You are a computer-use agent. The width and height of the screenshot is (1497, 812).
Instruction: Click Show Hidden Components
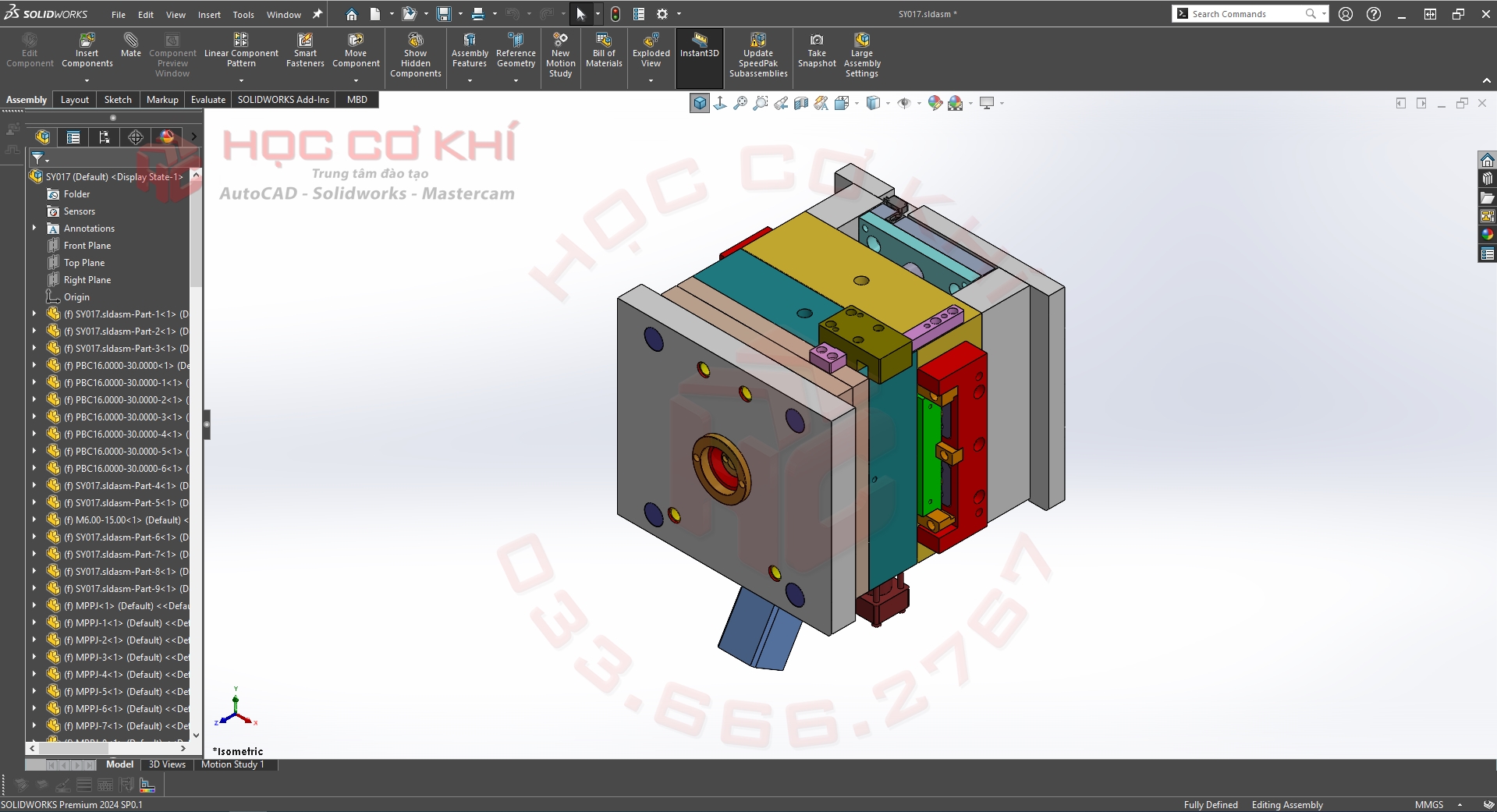coord(416,55)
